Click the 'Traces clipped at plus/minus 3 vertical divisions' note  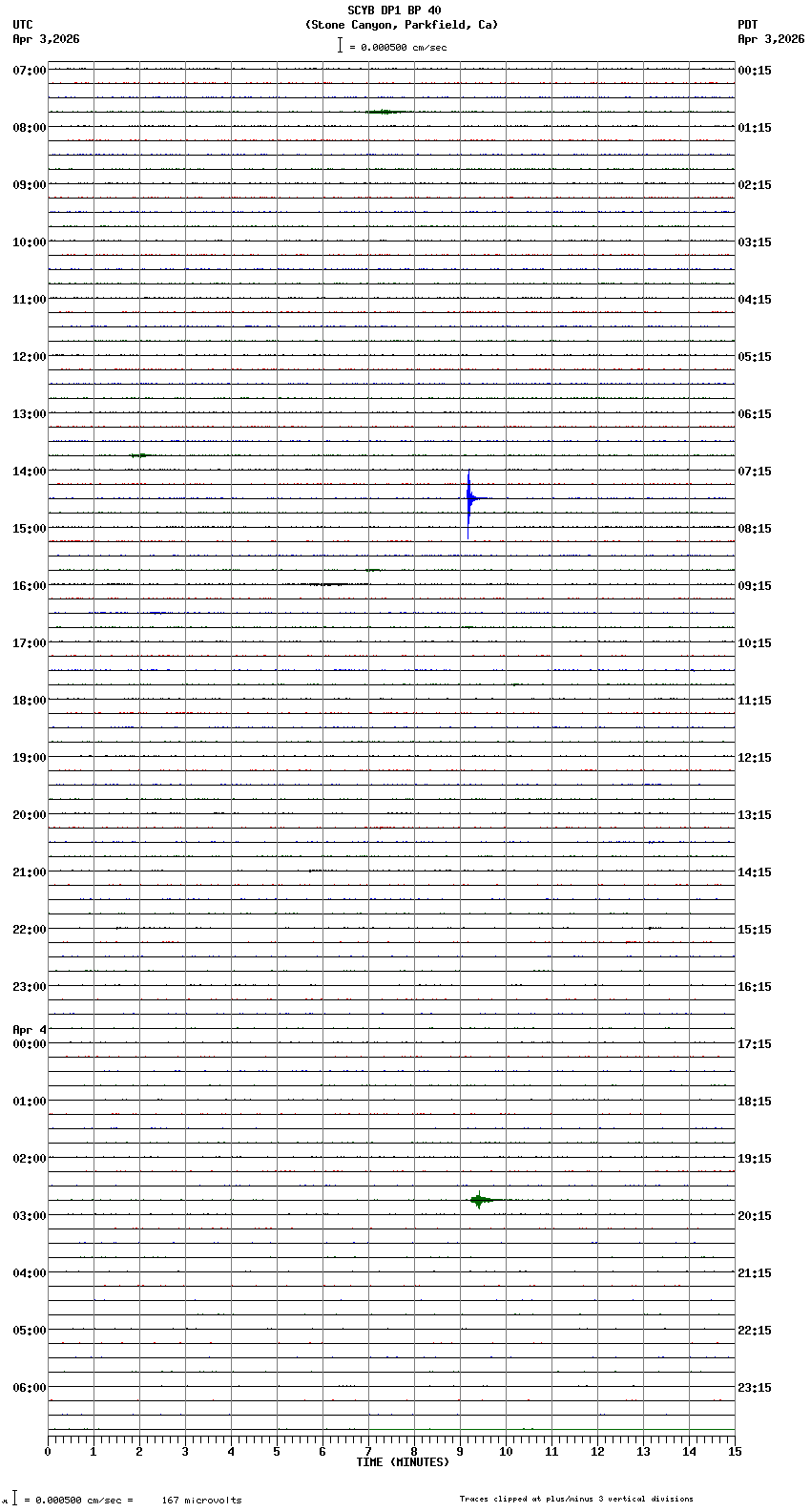click(x=576, y=1499)
